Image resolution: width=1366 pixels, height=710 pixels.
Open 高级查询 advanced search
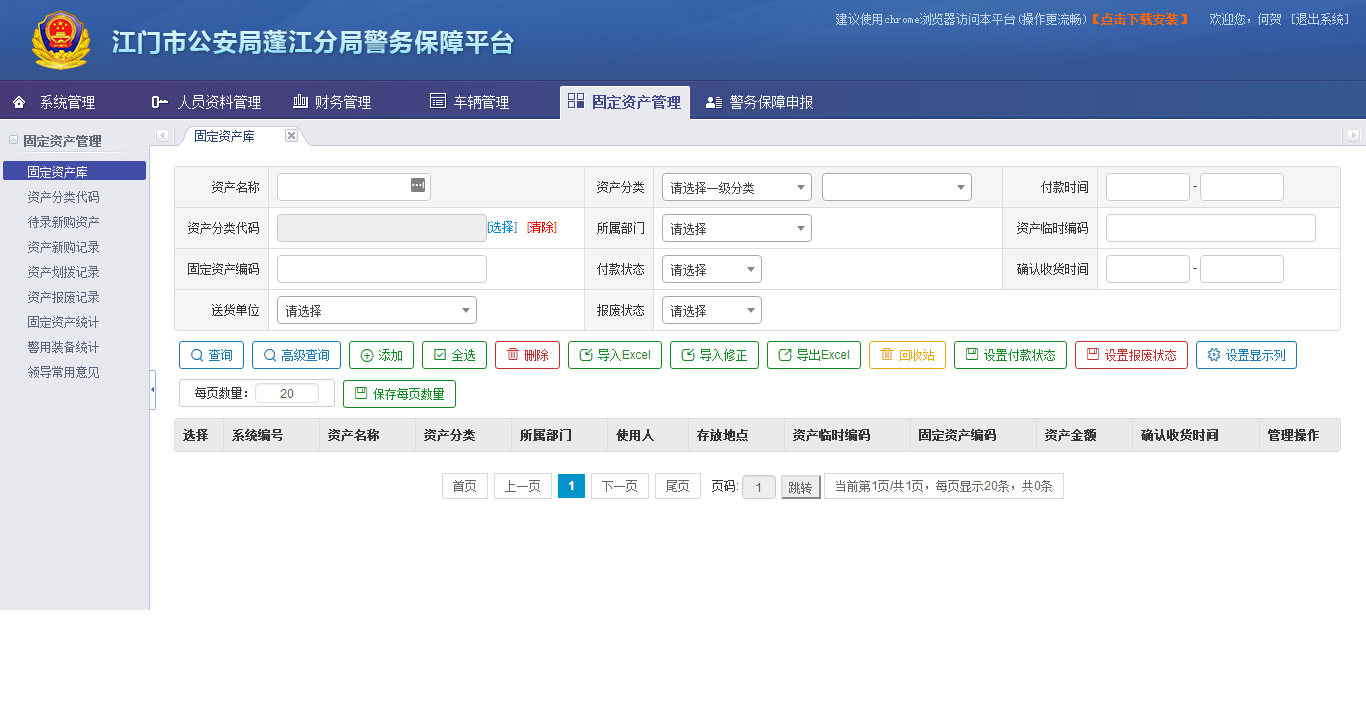point(296,355)
